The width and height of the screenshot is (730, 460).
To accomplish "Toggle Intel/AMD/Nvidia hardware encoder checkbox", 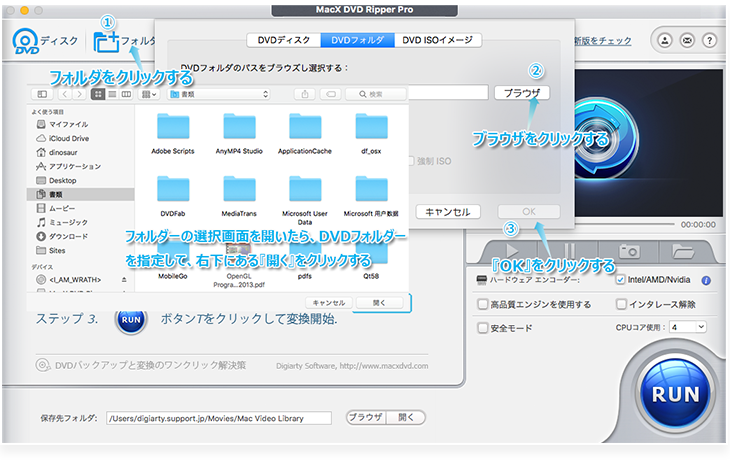I will pyautogui.click(x=620, y=280).
